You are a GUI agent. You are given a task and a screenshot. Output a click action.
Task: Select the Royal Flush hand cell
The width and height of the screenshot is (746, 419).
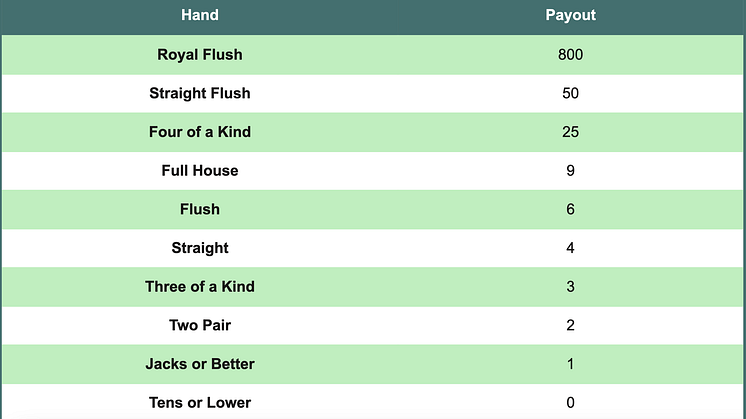pos(200,55)
